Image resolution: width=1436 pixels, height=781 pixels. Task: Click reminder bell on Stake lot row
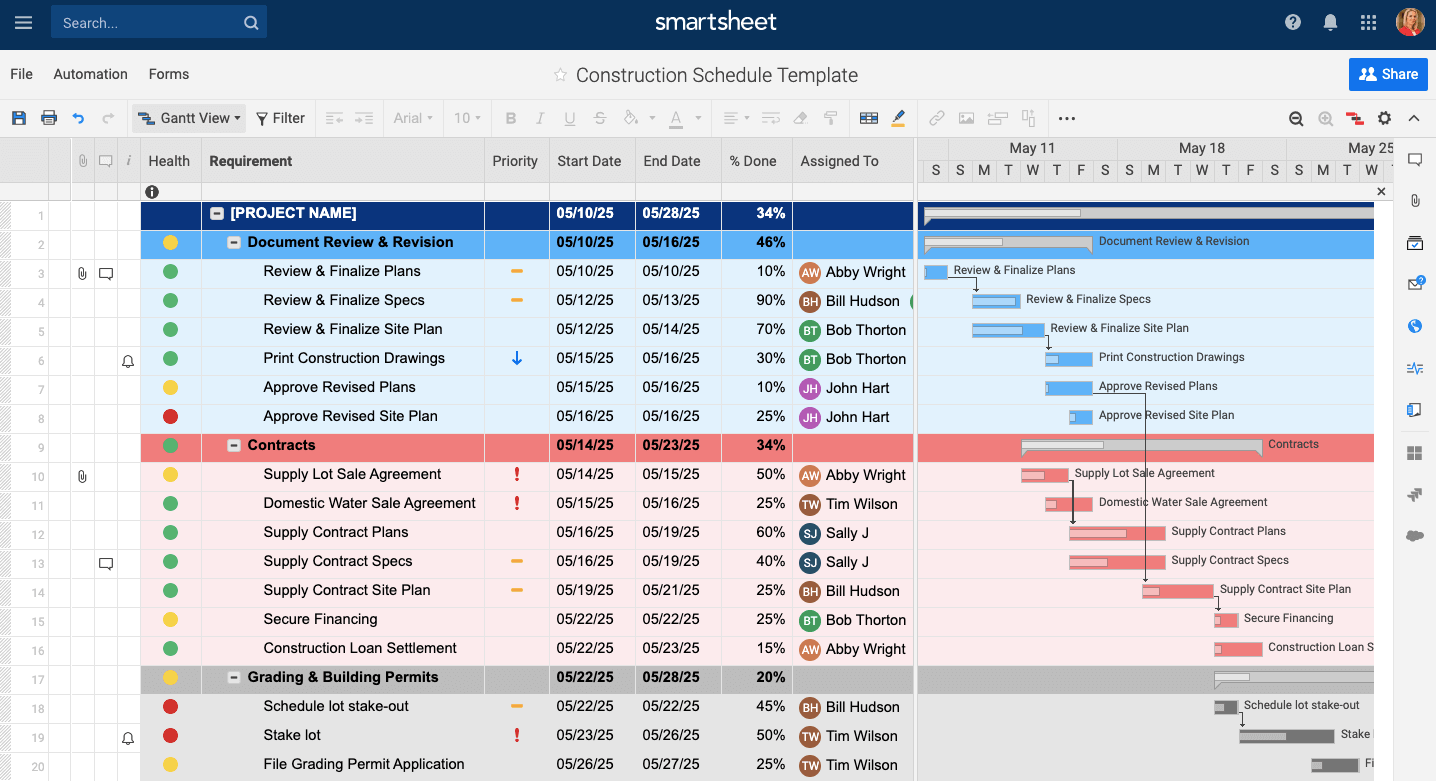pyautogui.click(x=128, y=737)
